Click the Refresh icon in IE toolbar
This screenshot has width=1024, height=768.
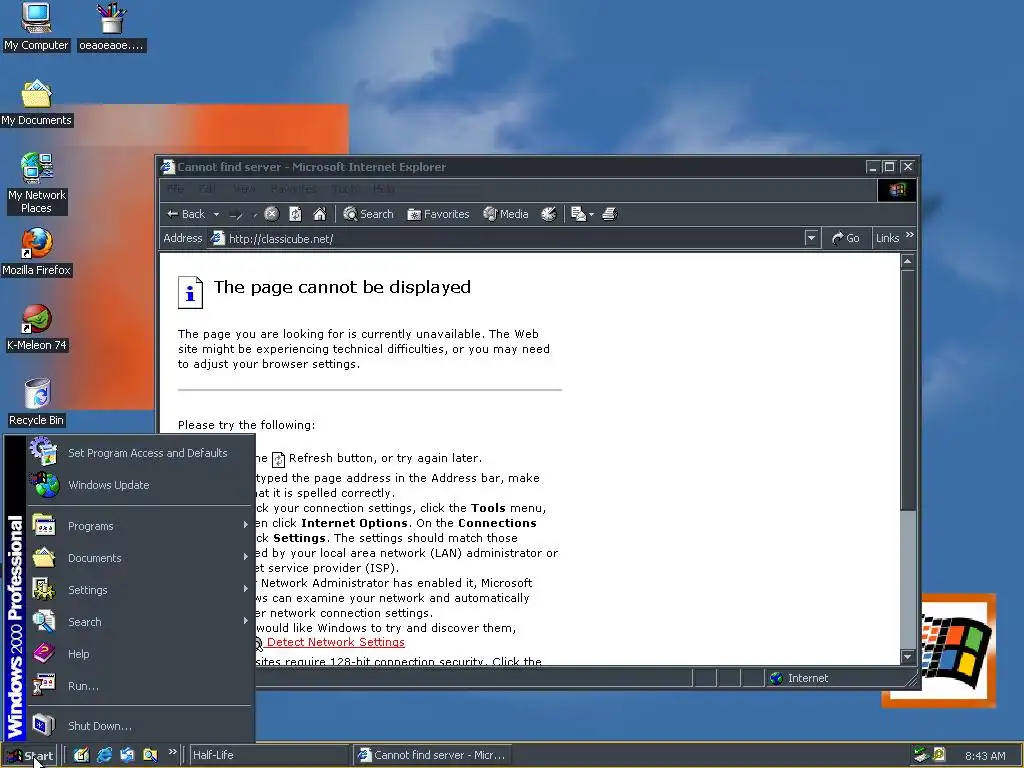point(295,214)
